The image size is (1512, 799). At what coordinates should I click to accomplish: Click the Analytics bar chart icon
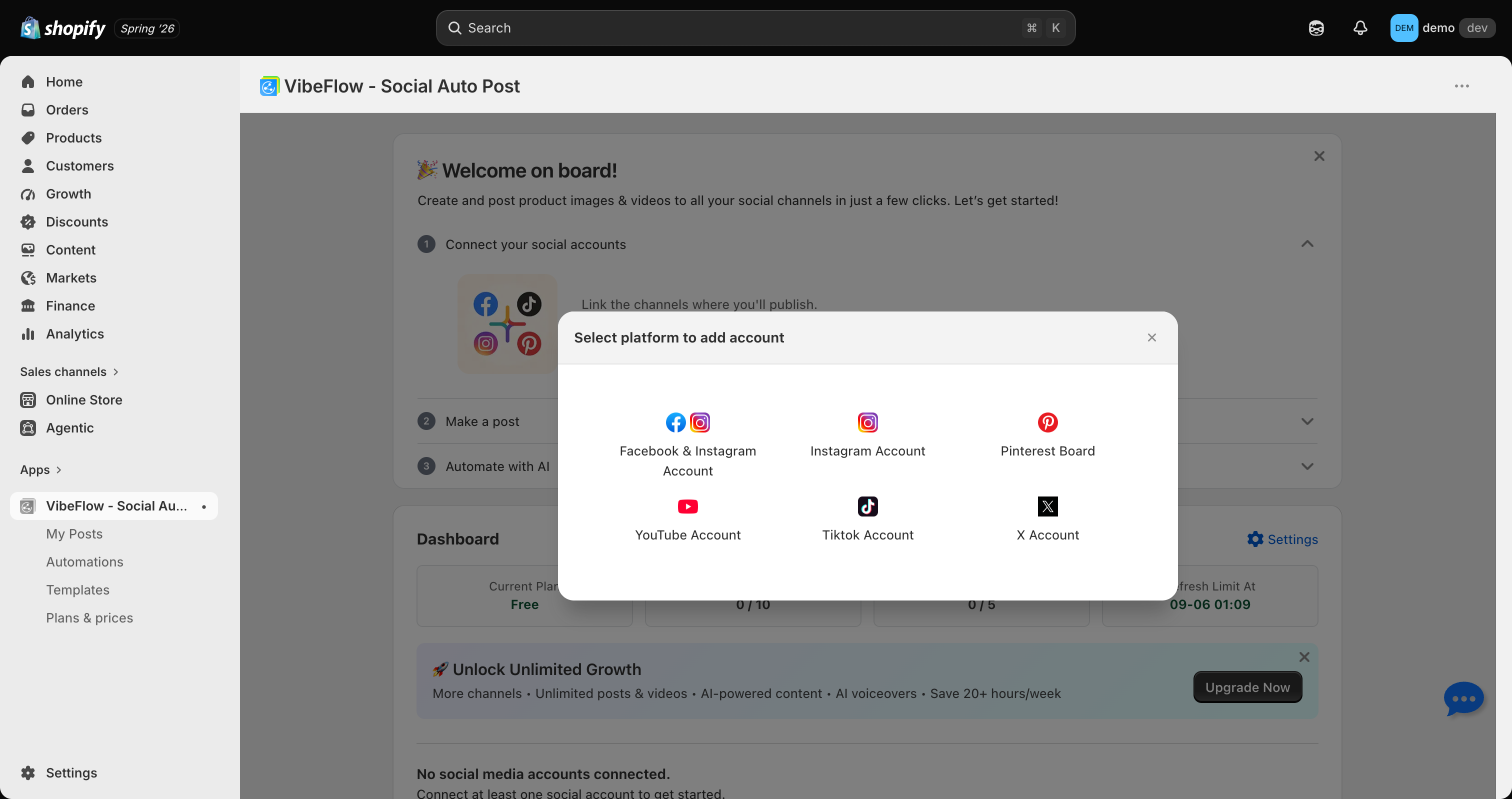tap(27, 334)
